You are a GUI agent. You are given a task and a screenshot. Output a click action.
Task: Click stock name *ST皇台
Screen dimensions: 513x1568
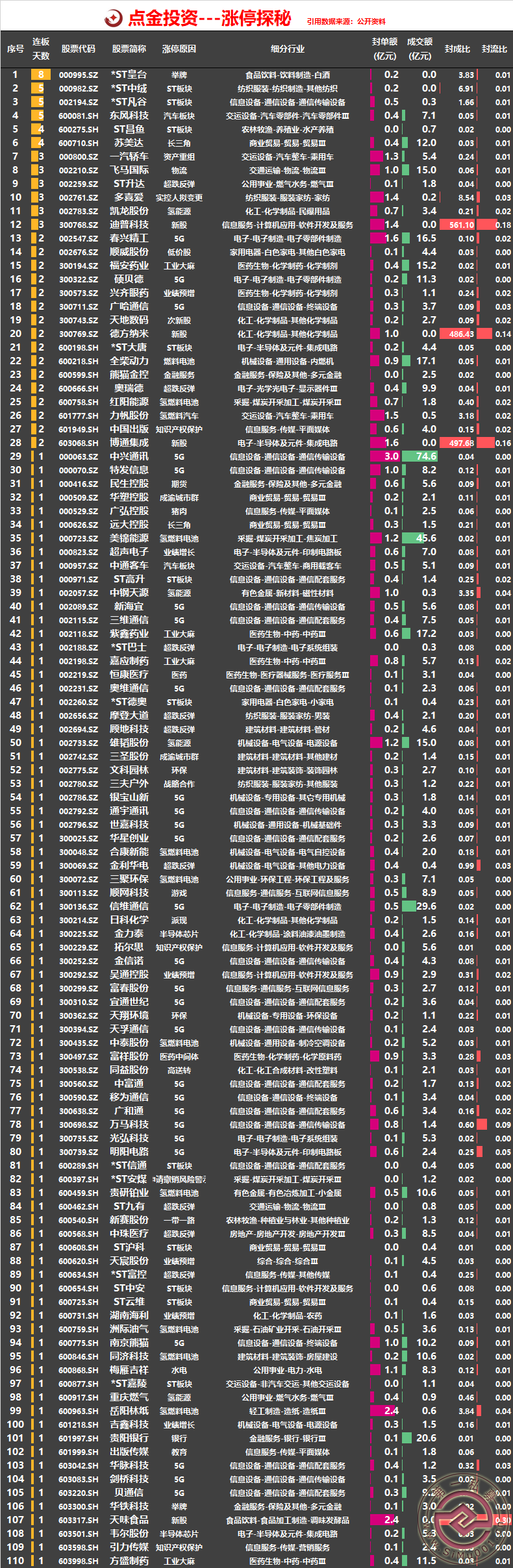[129, 75]
